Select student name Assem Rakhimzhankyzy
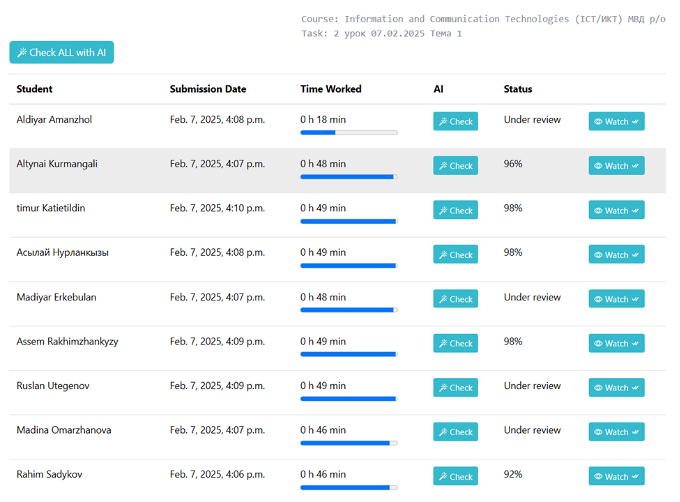680x502 pixels. (67, 342)
